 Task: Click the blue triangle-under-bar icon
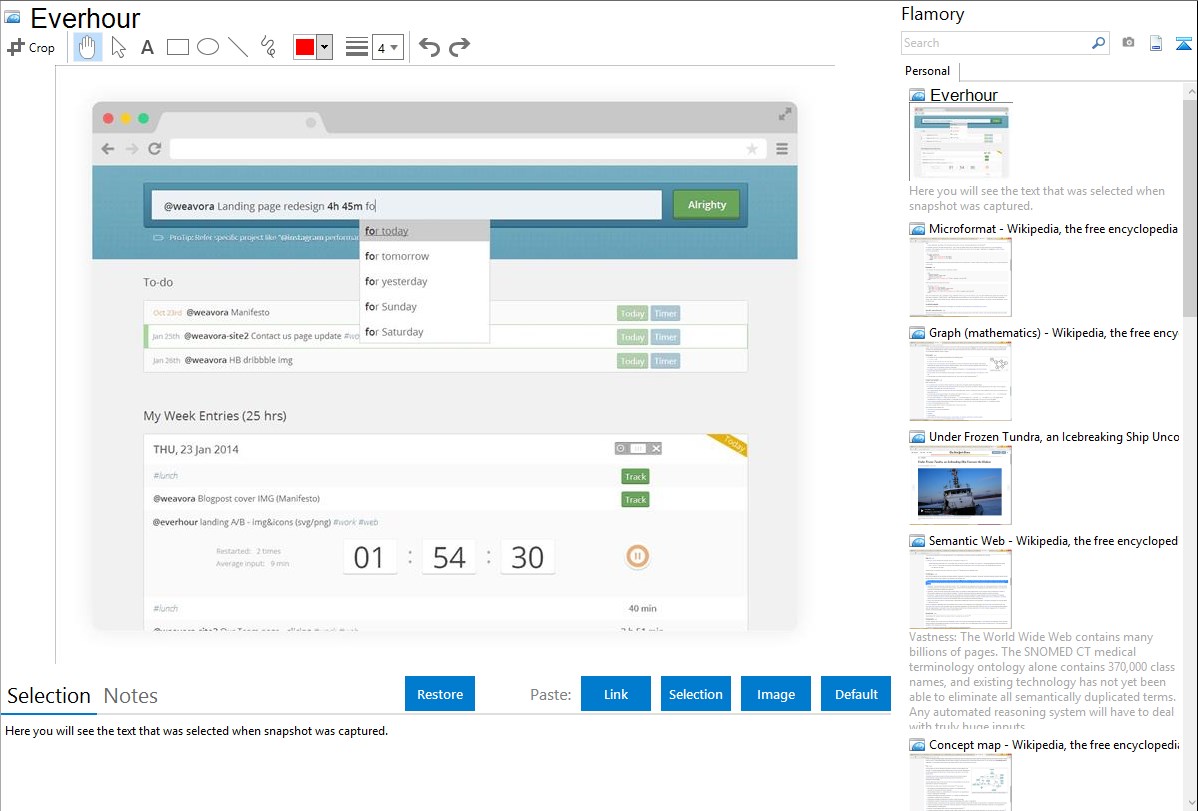coord(1183,43)
